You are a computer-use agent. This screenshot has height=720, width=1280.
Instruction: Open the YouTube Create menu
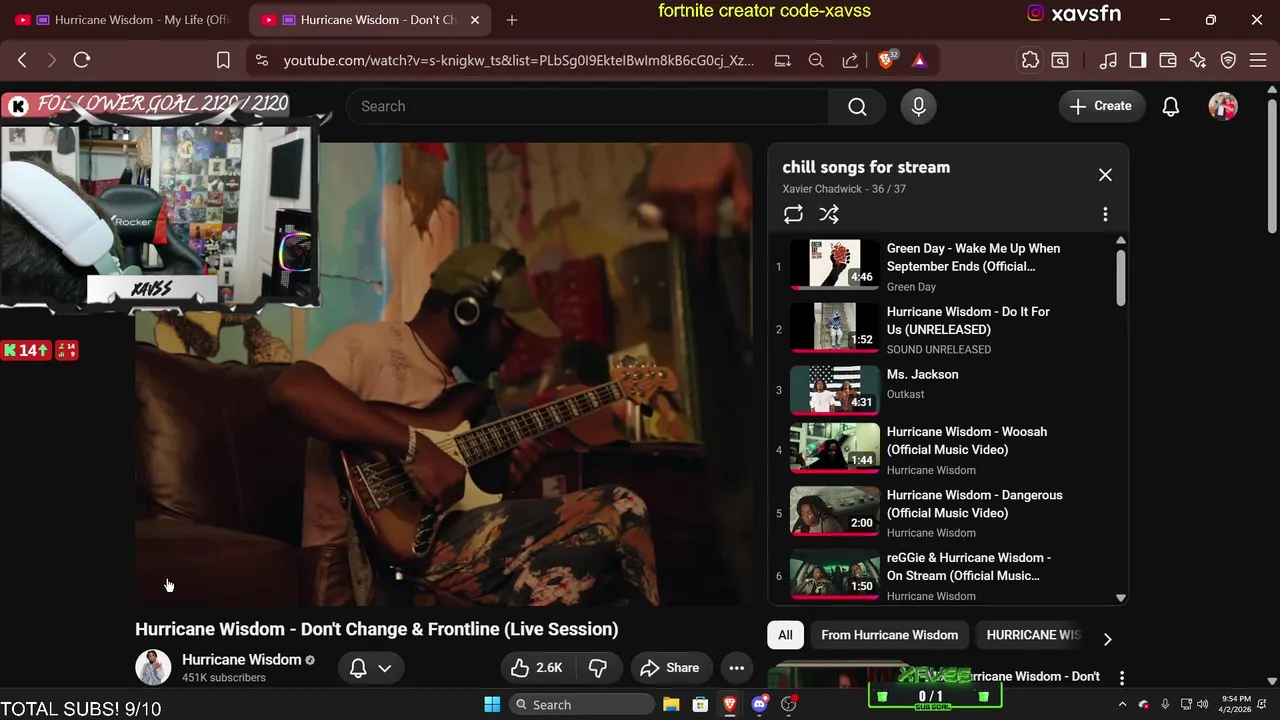(1101, 106)
